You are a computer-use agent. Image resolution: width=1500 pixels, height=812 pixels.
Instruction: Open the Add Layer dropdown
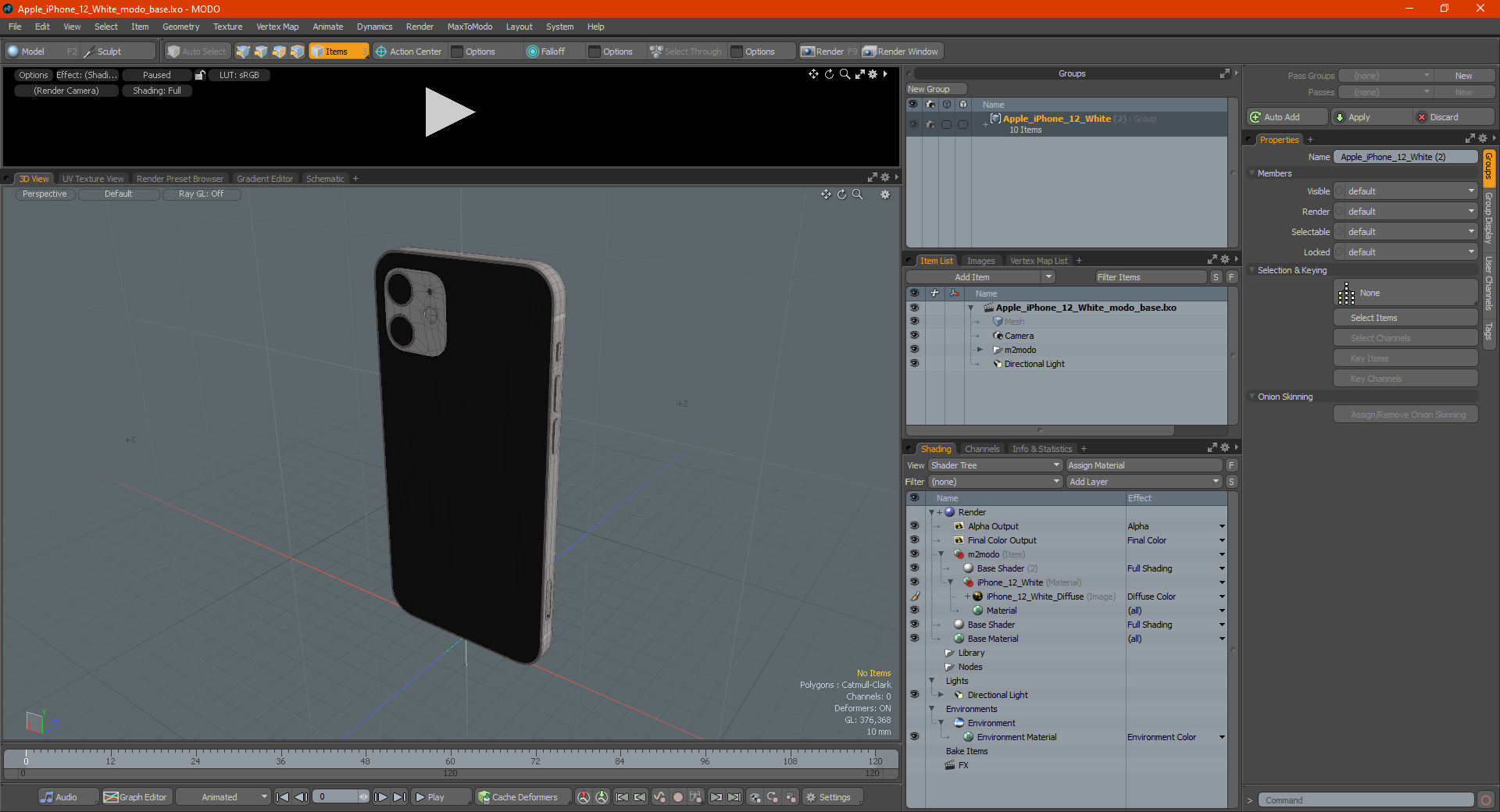tap(1144, 482)
